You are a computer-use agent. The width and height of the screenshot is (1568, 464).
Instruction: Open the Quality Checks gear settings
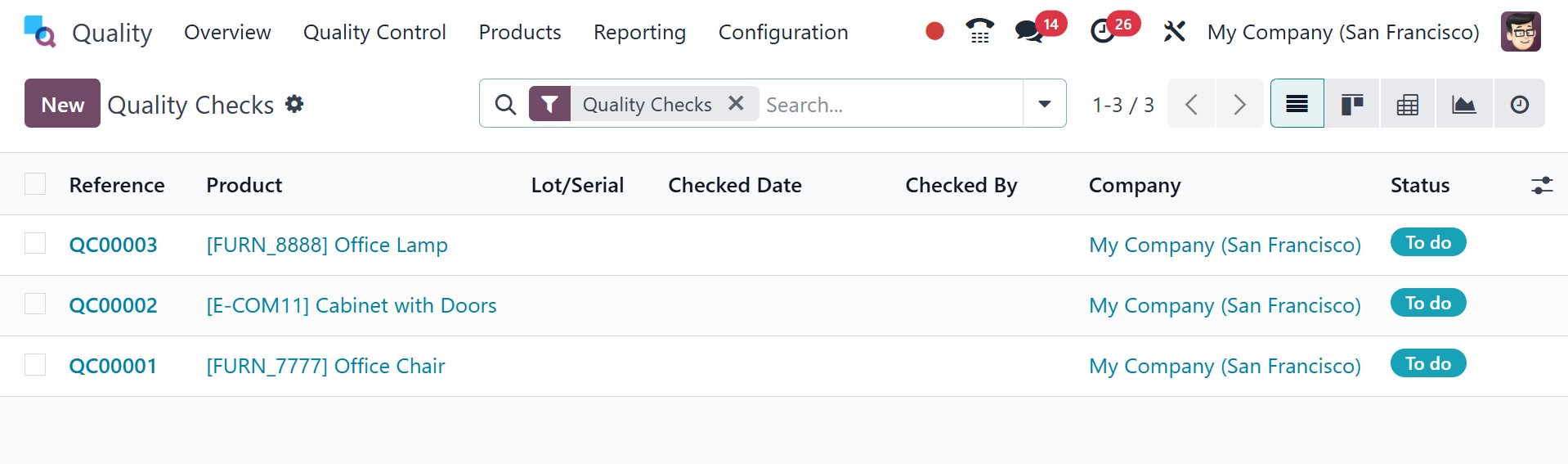pos(294,104)
